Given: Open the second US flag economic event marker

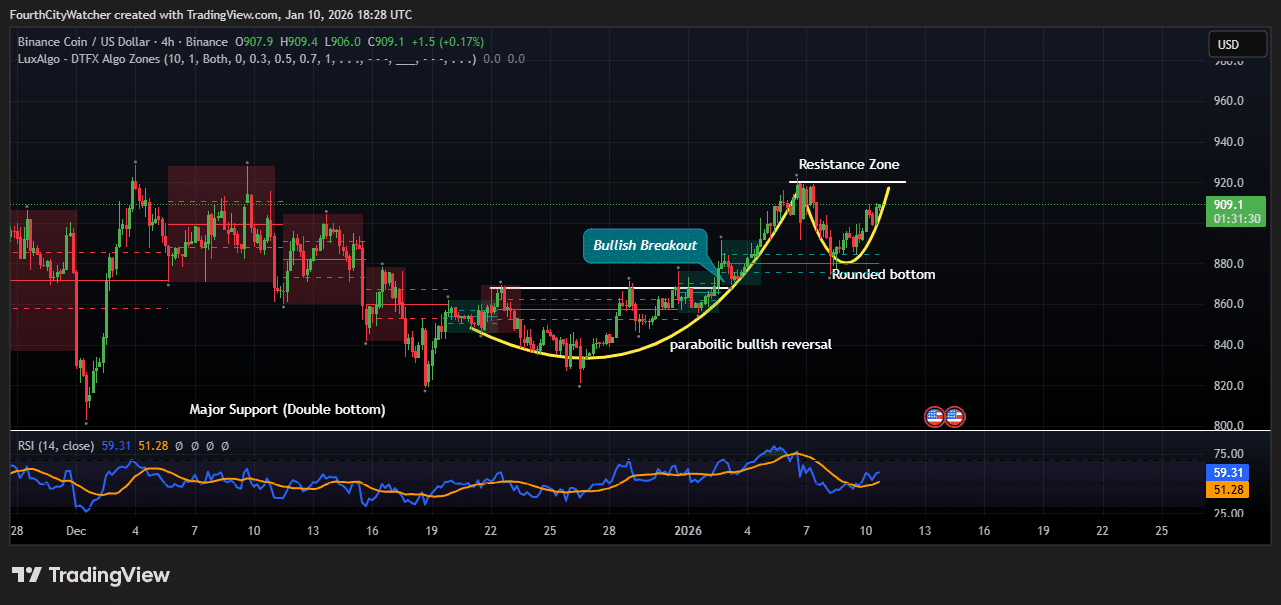Looking at the screenshot, I should click(x=955, y=415).
